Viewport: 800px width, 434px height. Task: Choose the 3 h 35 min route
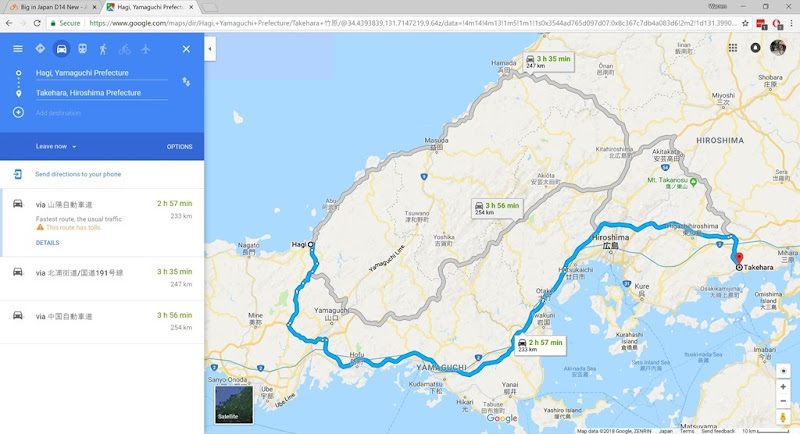[x=102, y=278]
